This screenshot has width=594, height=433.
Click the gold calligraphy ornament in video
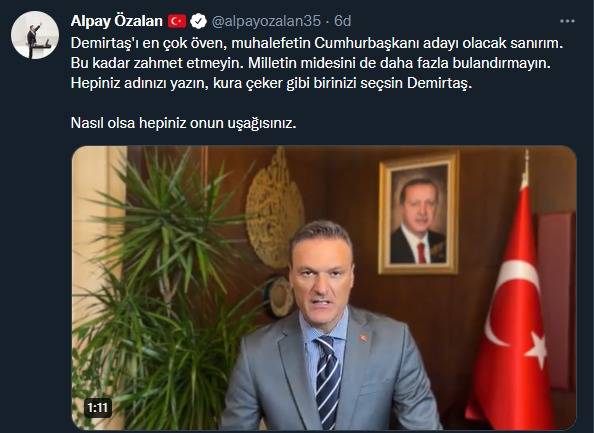[275, 208]
